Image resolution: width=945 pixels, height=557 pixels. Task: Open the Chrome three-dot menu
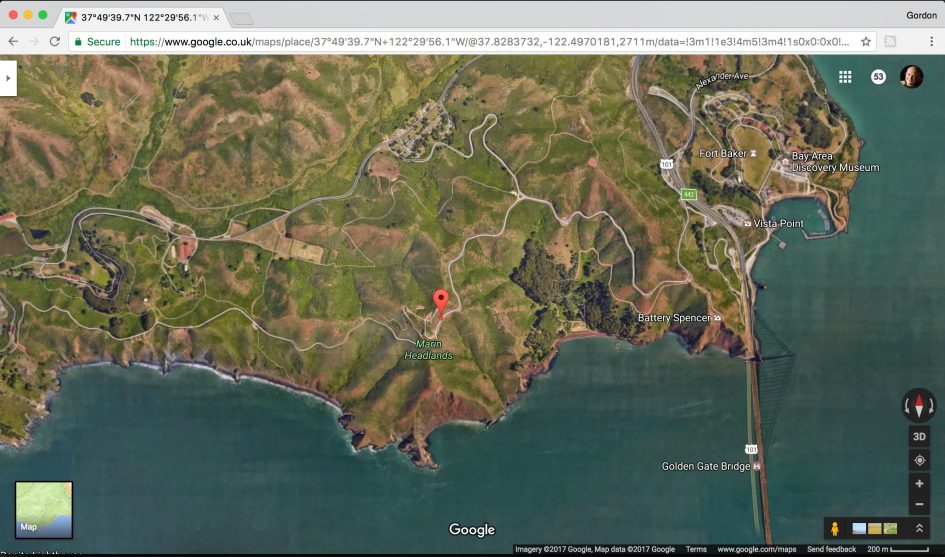coord(931,42)
